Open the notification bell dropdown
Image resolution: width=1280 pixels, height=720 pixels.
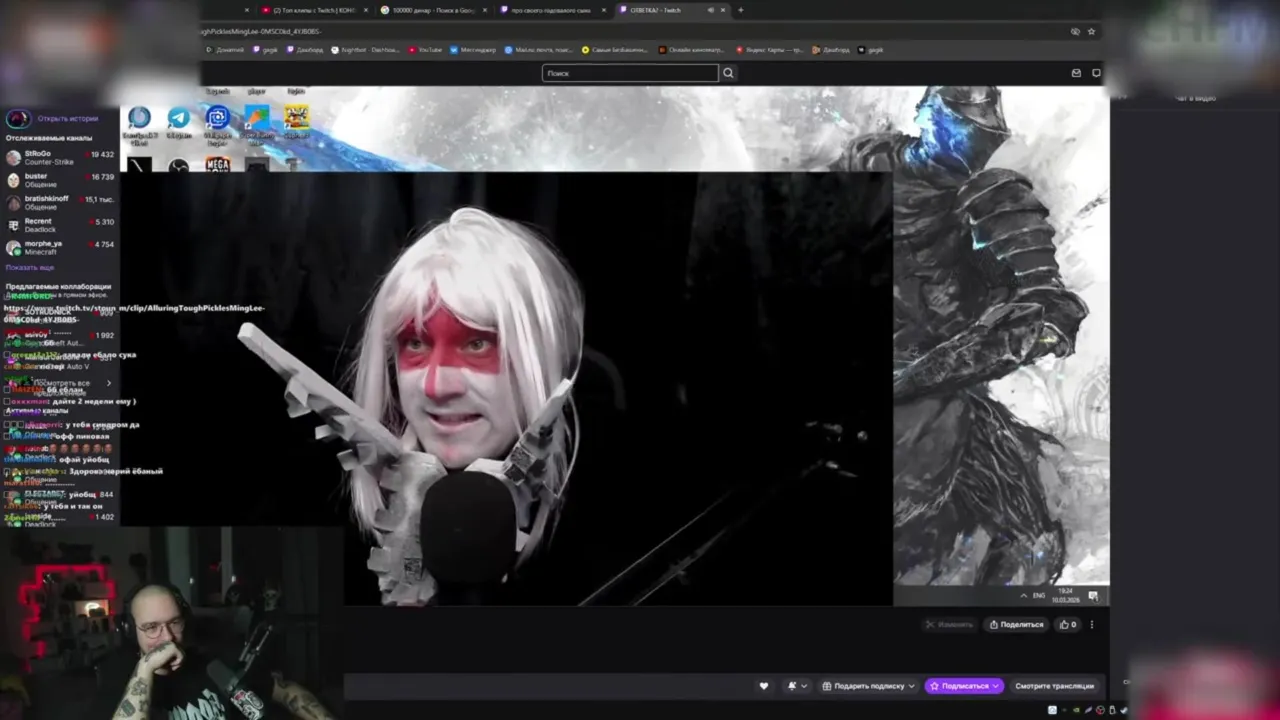(x=797, y=686)
